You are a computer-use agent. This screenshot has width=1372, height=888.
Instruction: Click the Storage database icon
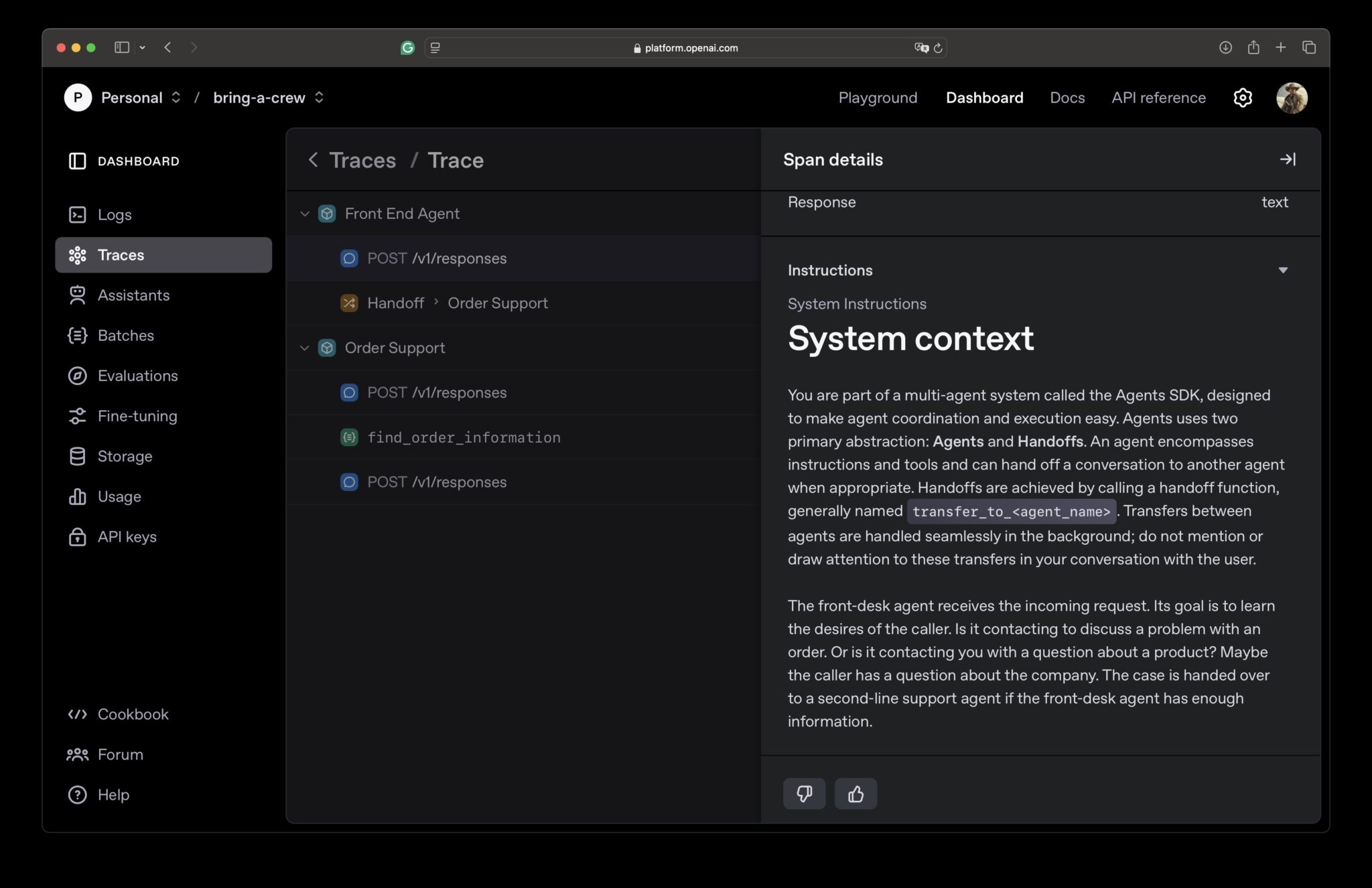[77, 456]
